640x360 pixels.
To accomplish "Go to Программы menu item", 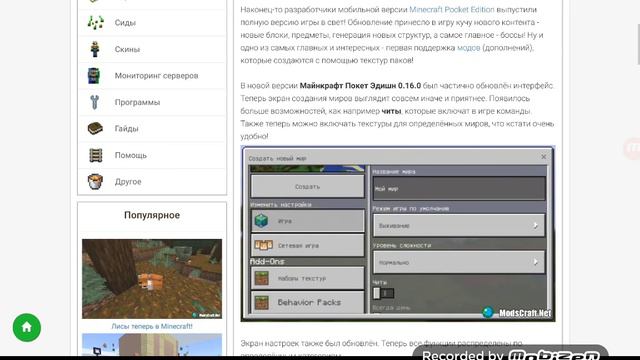I will [152, 102].
